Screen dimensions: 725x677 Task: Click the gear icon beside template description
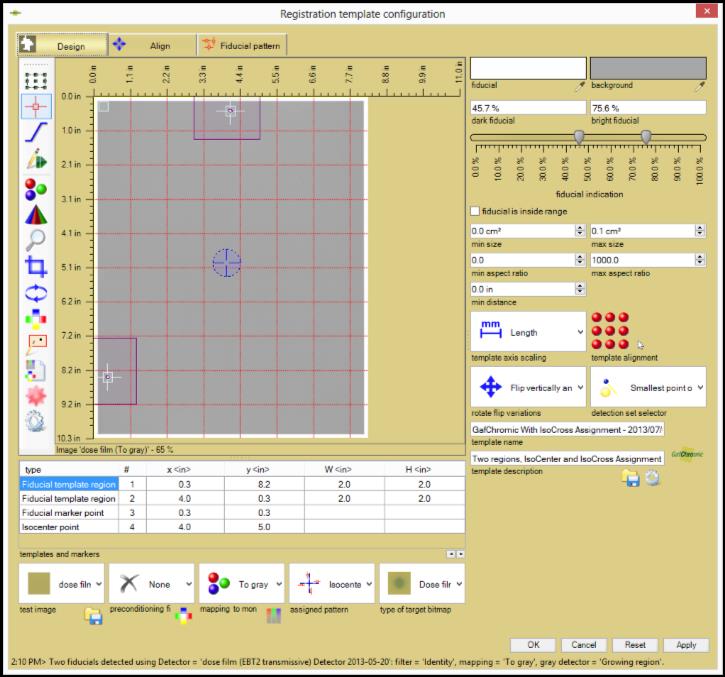(x=652, y=478)
